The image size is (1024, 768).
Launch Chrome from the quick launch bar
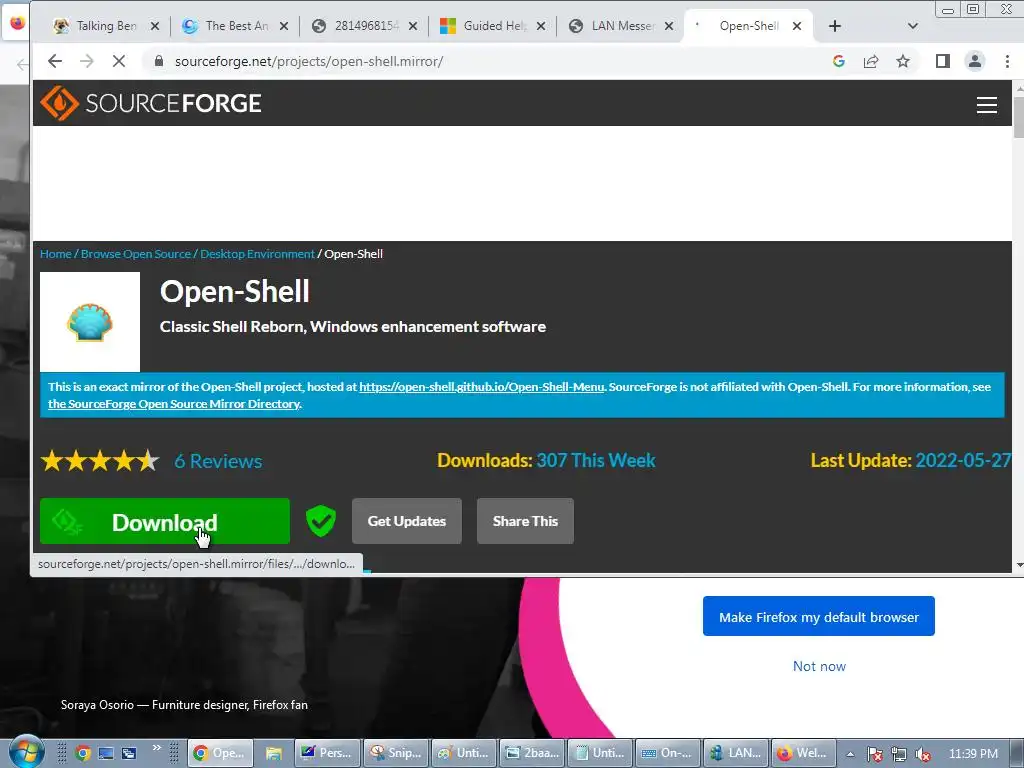83,754
